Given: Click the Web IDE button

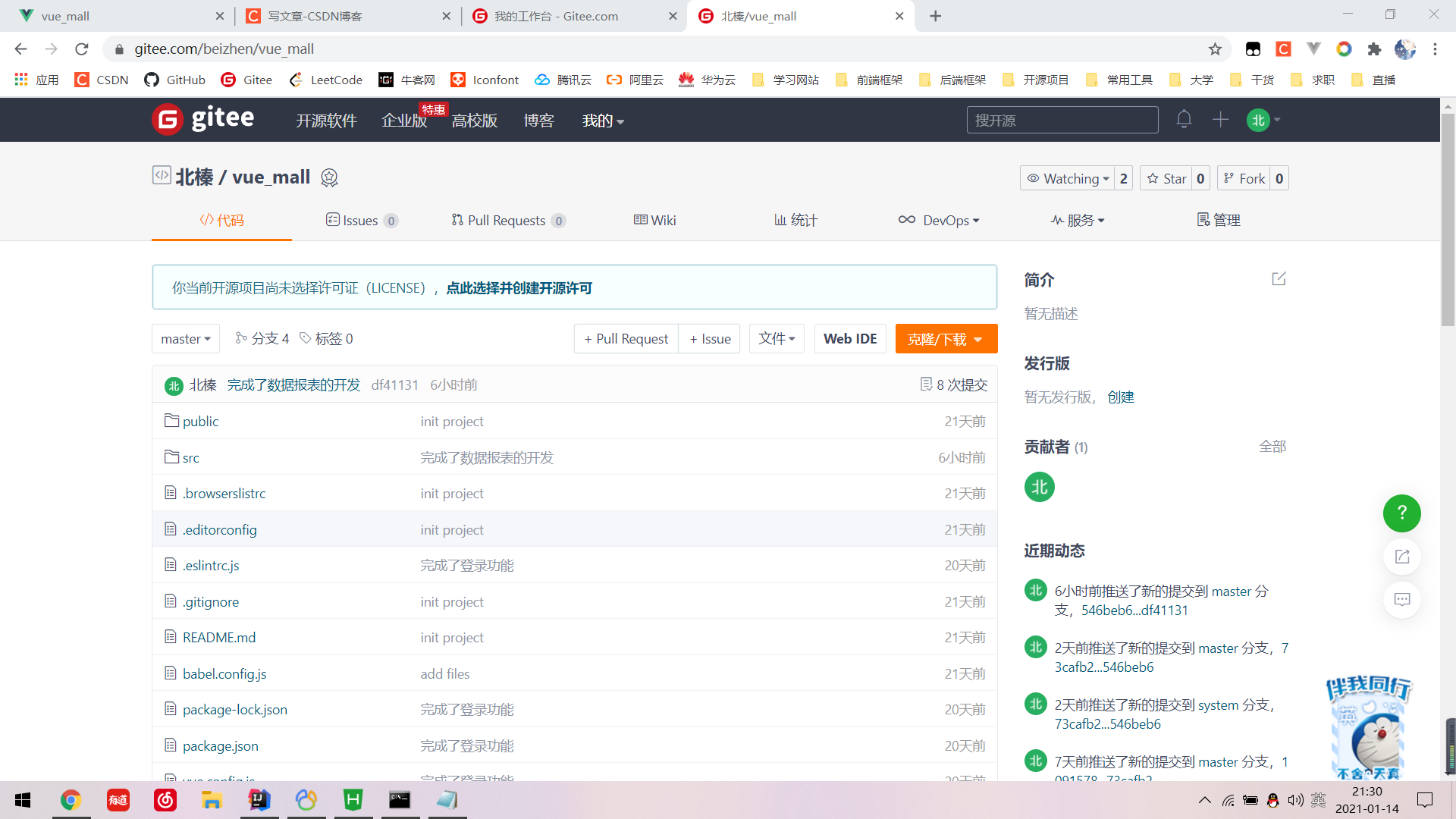Looking at the screenshot, I should (x=849, y=339).
